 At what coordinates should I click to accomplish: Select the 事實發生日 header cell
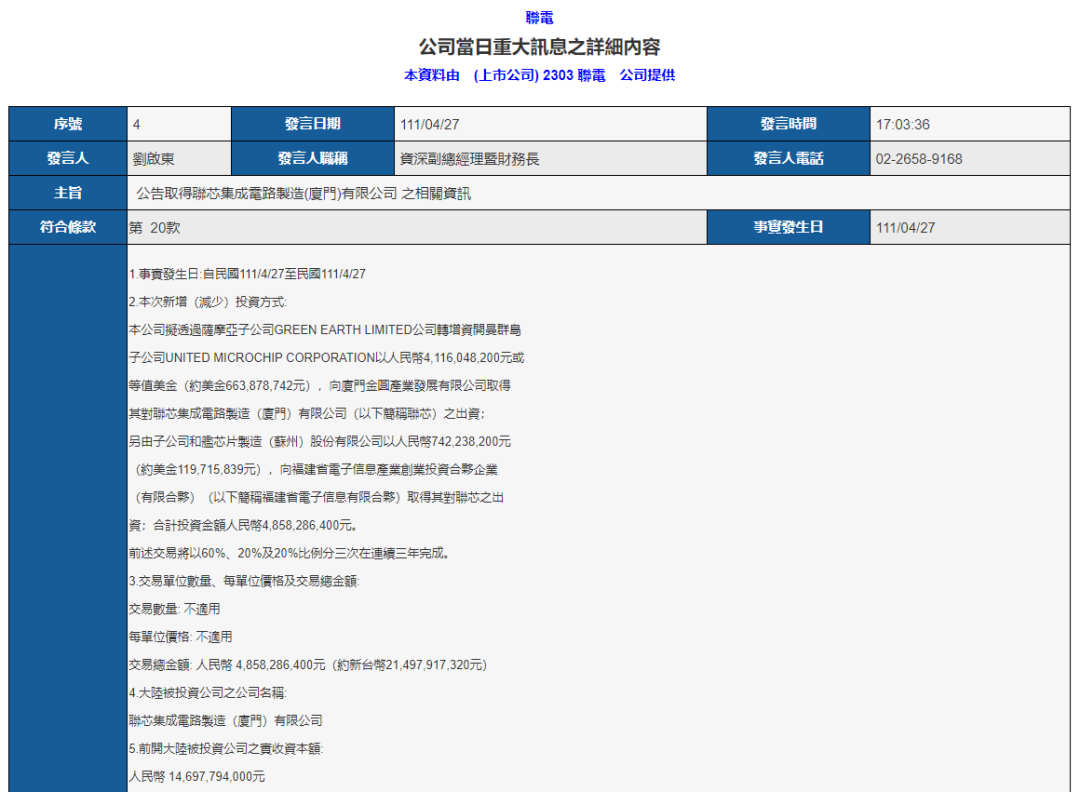(x=789, y=227)
